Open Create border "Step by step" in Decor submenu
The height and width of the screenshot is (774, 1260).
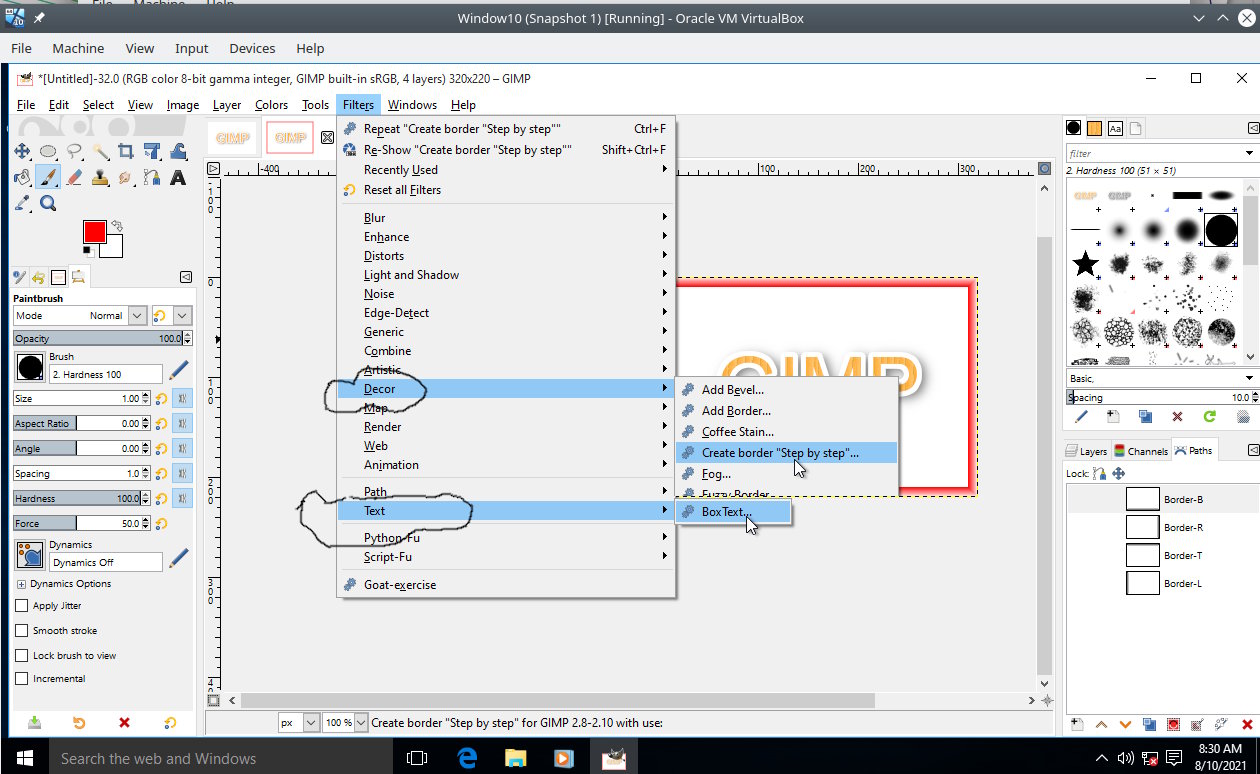point(786,453)
